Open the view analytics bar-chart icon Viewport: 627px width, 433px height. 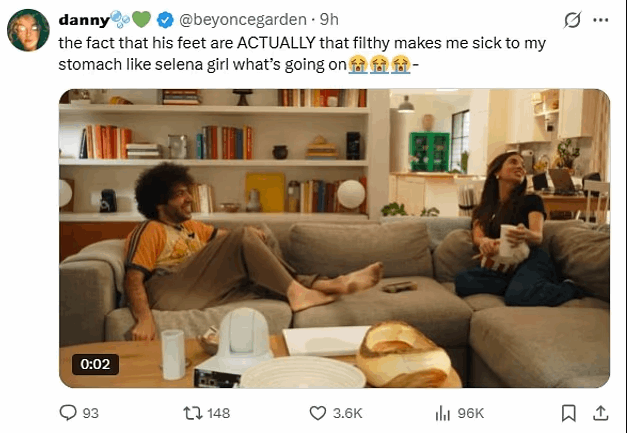[x=442, y=413]
